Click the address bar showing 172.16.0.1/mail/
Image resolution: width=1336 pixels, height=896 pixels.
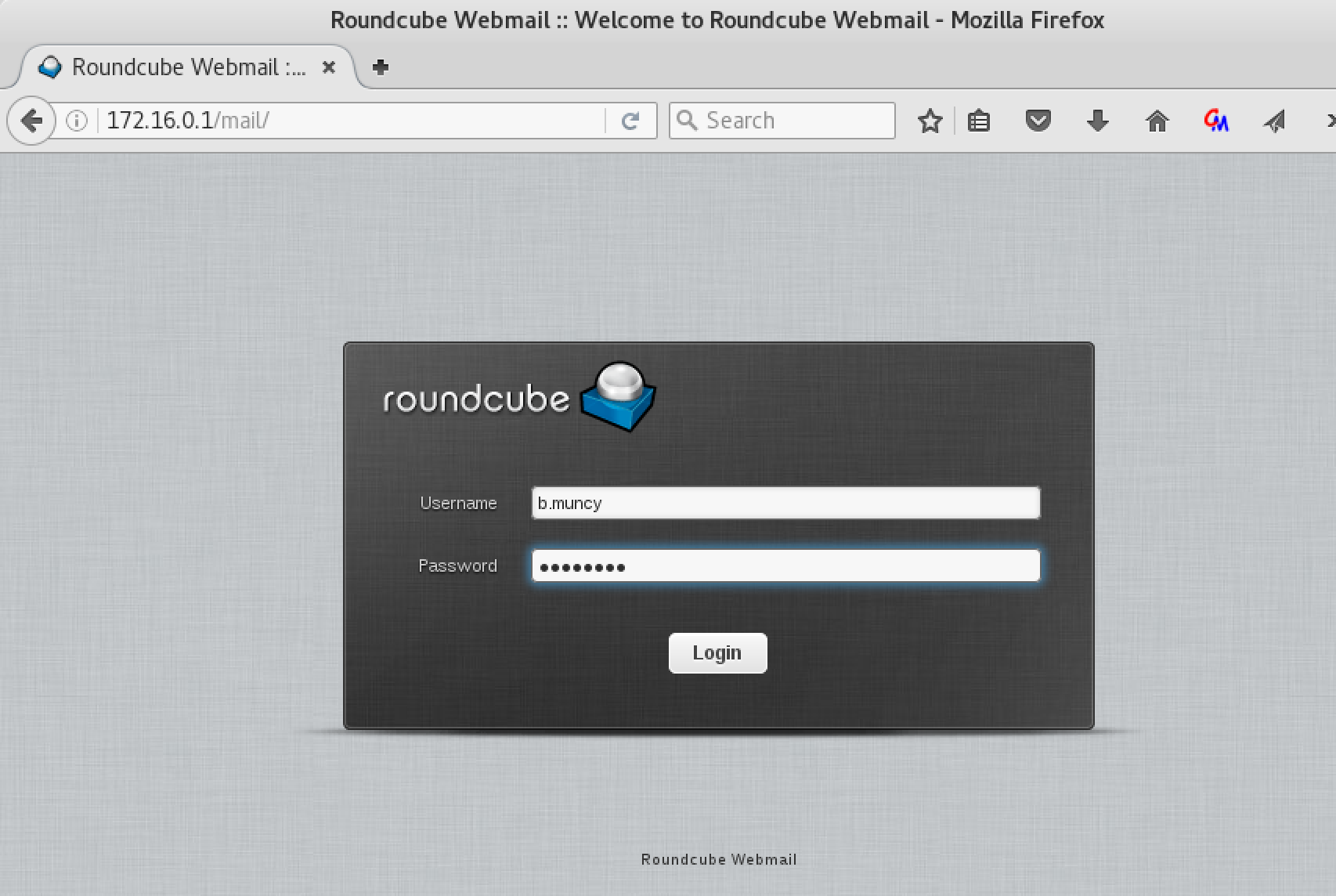[x=352, y=121]
